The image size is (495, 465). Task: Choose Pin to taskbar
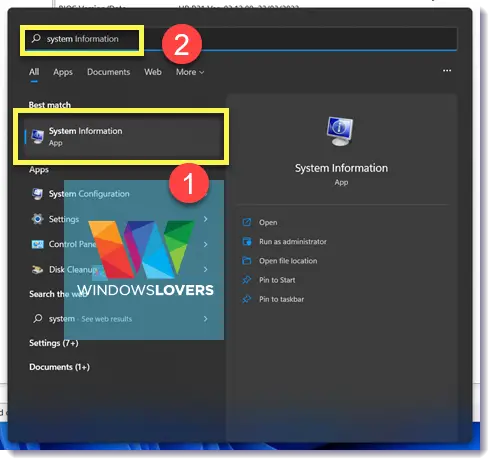click(281, 299)
